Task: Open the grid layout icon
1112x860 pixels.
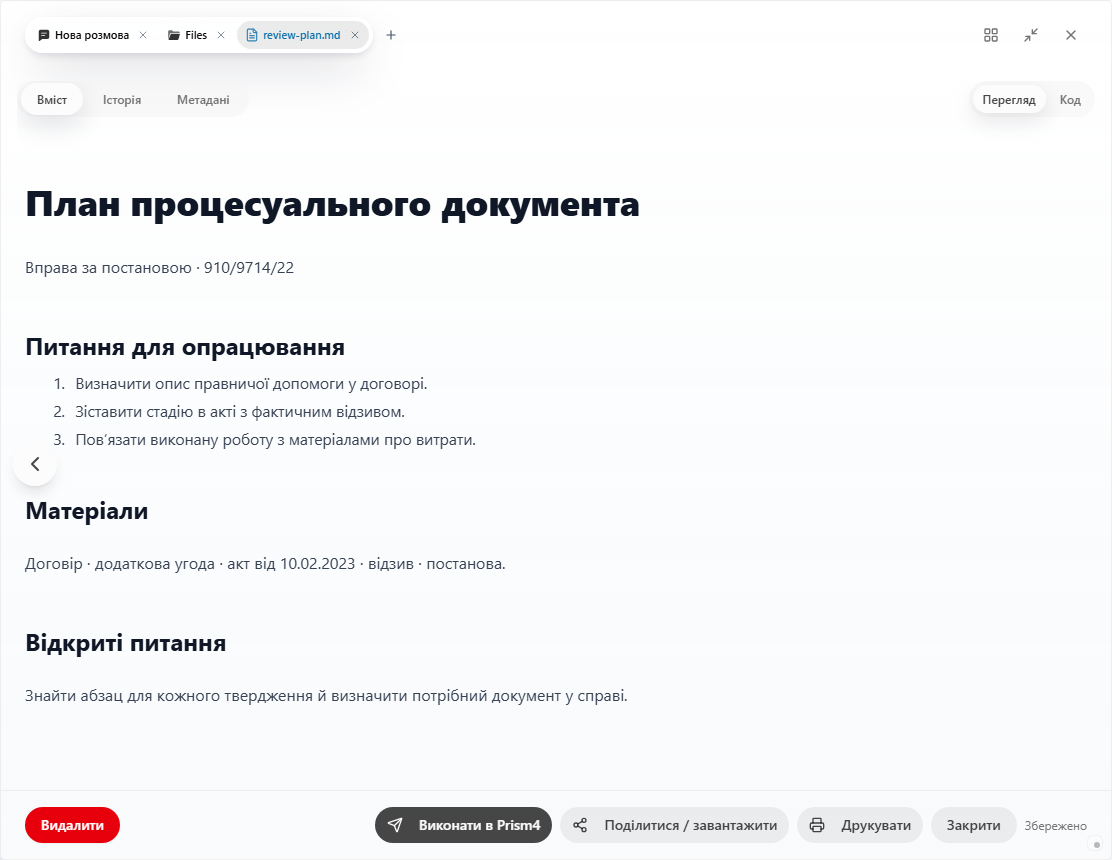Action: [x=991, y=35]
